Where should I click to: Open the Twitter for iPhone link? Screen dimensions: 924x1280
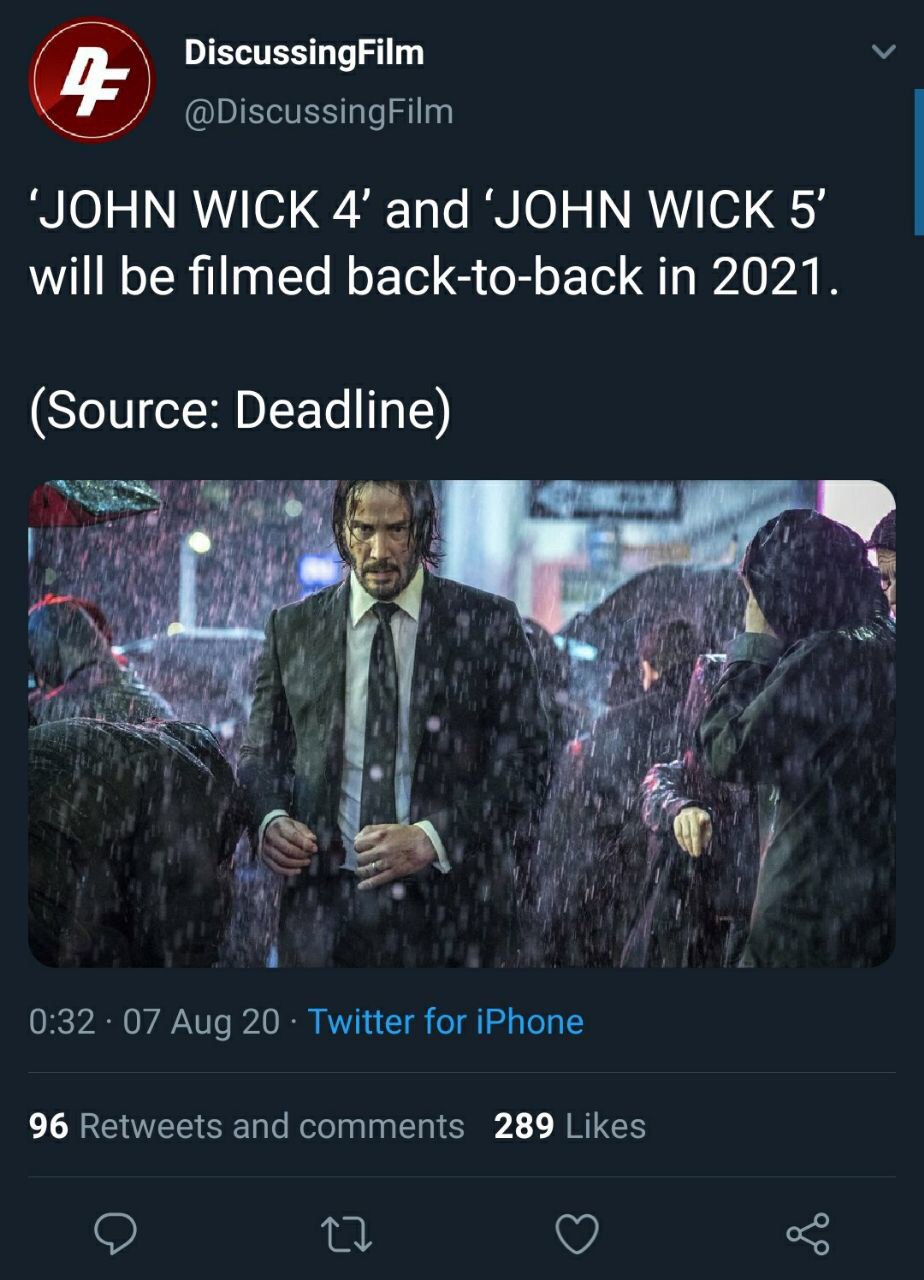(x=446, y=1021)
